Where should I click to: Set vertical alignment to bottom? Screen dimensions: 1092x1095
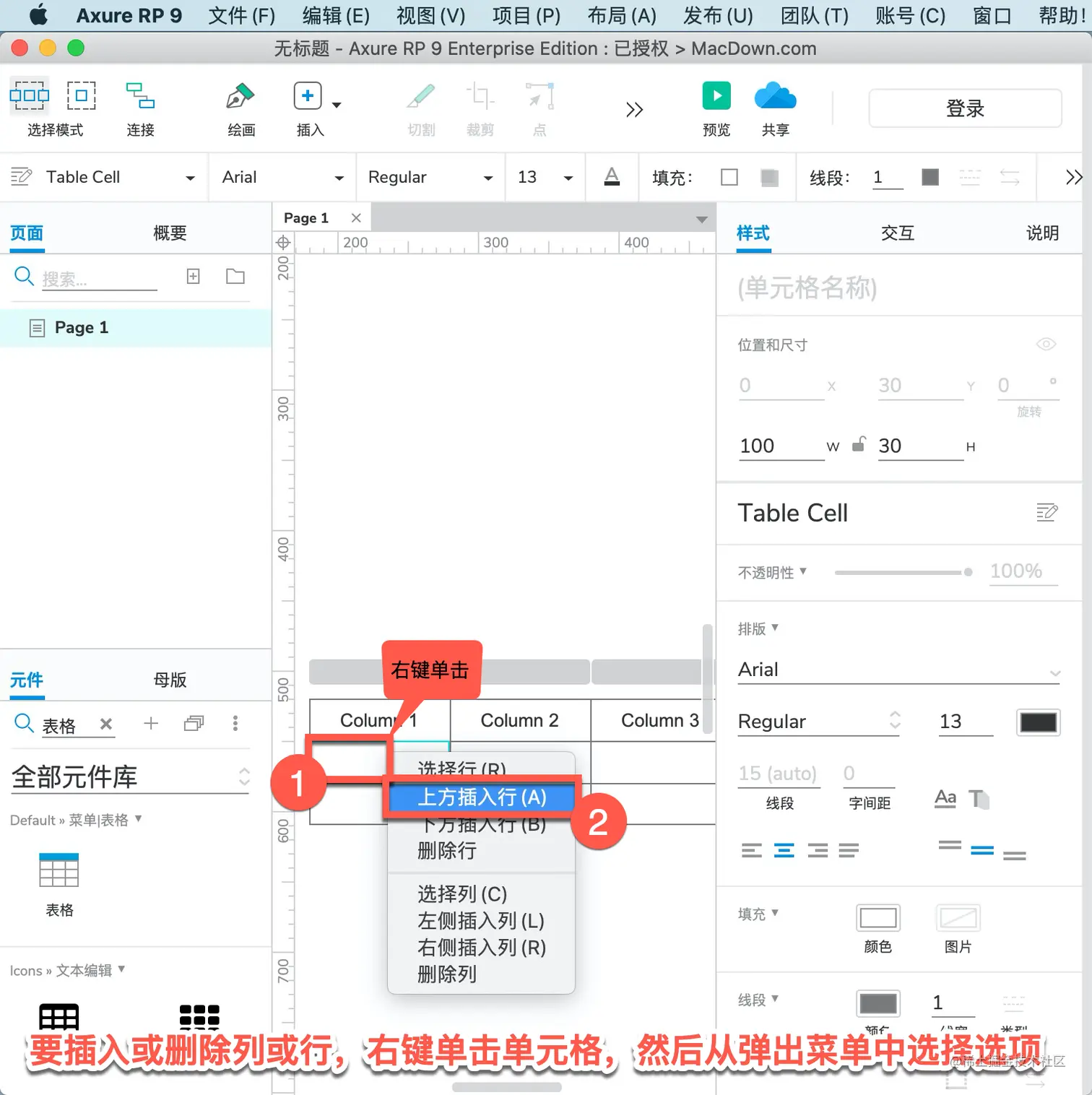(1015, 855)
